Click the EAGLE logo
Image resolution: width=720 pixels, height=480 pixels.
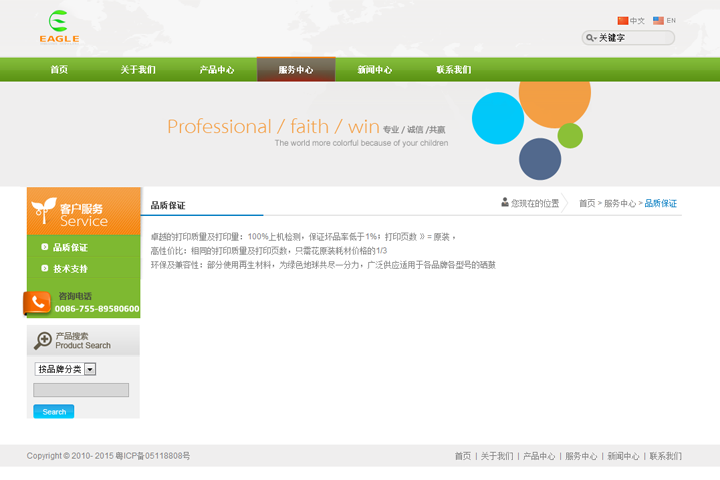pyautogui.click(x=59, y=27)
